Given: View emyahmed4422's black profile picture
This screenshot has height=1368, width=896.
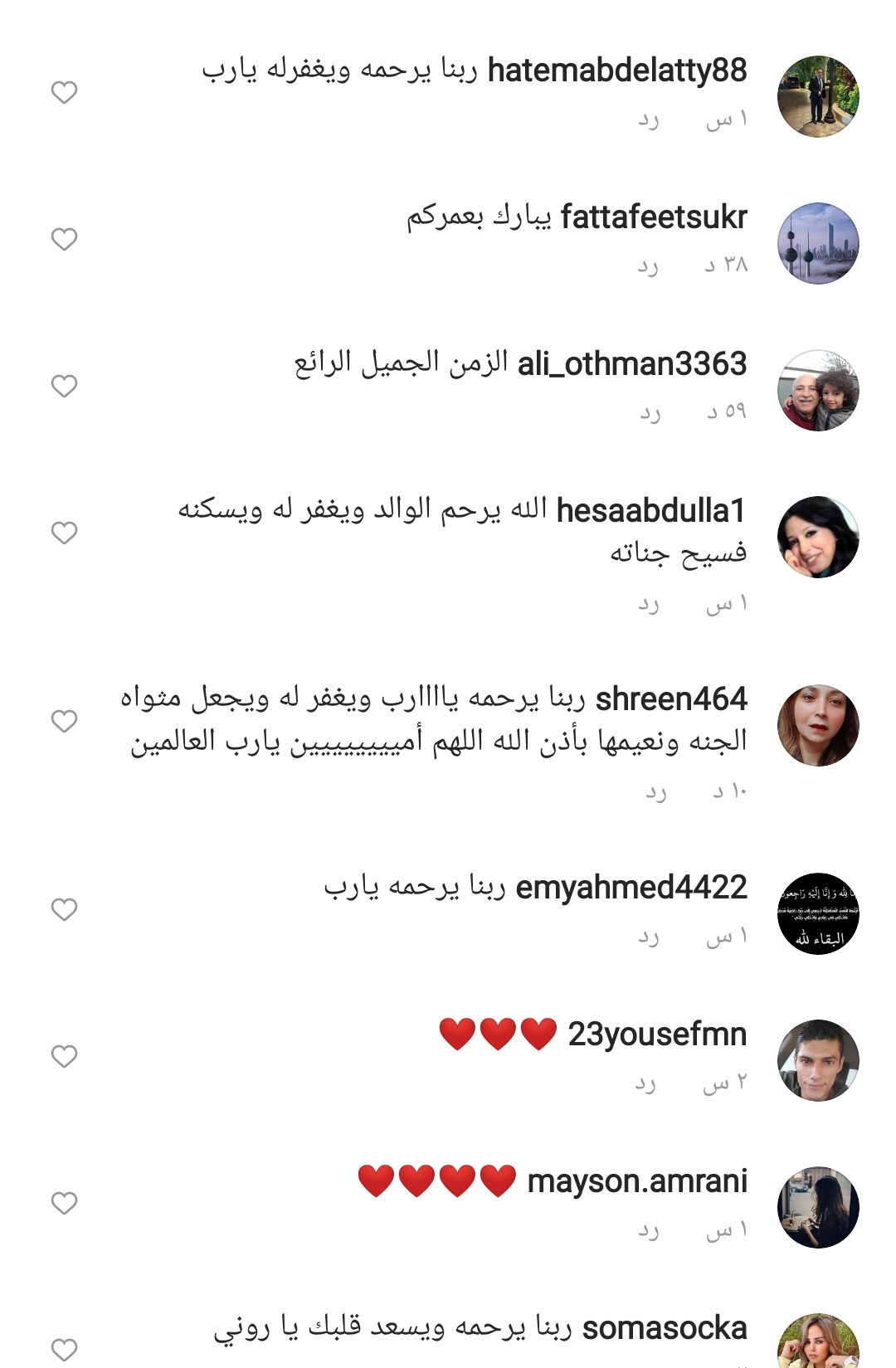Looking at the screenshot, I should tap(818, 913).
